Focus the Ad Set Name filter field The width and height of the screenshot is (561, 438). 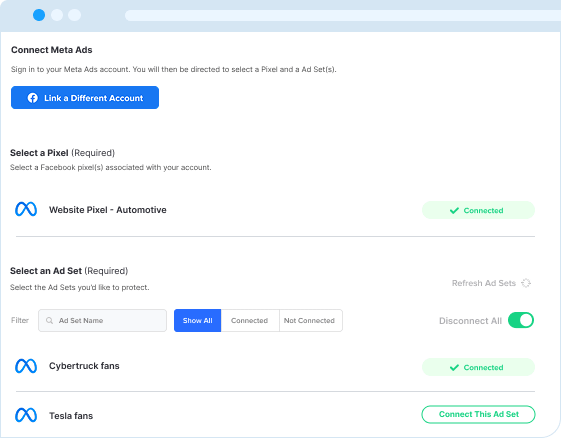coord(102,320)
